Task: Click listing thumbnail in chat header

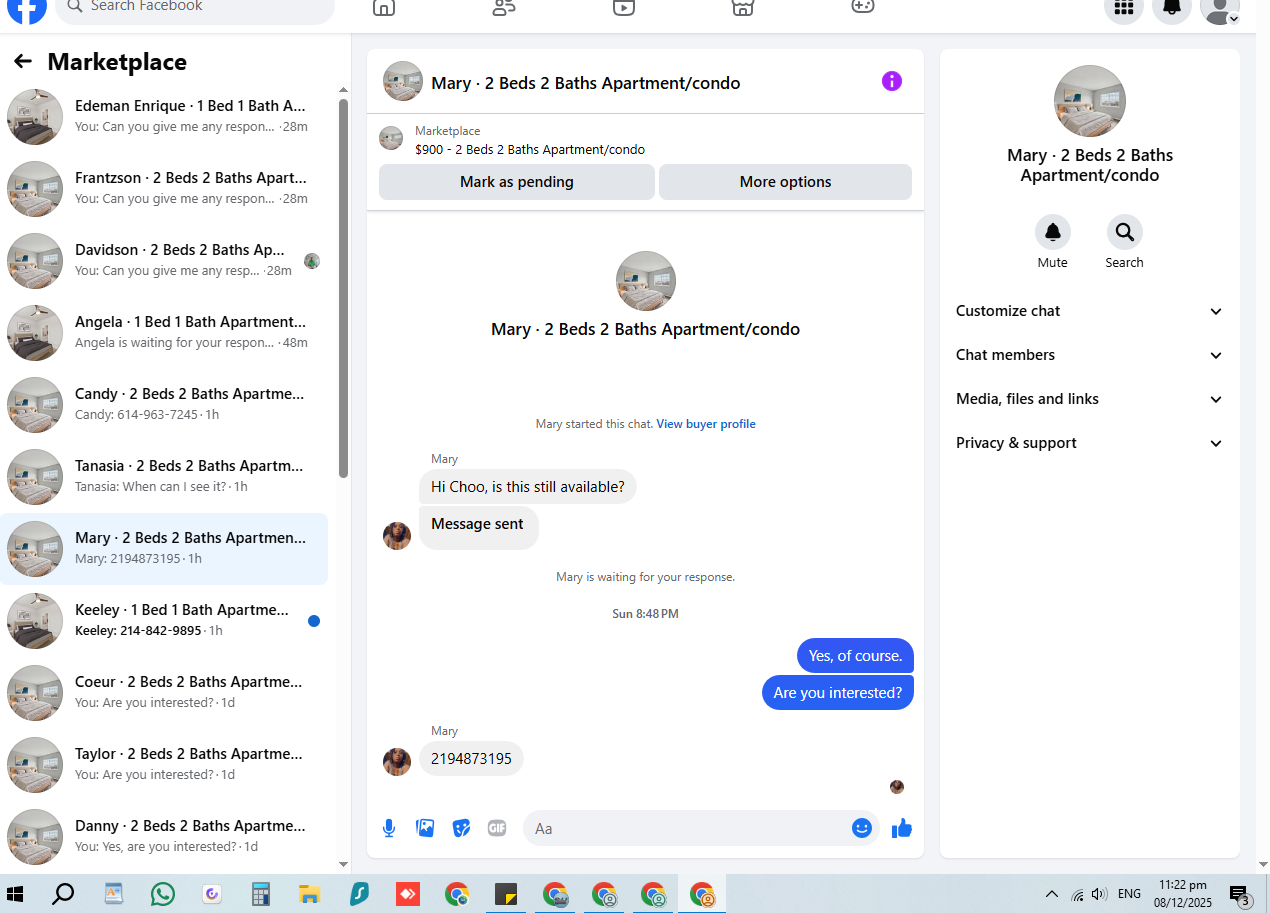Action: pos(403,82)
